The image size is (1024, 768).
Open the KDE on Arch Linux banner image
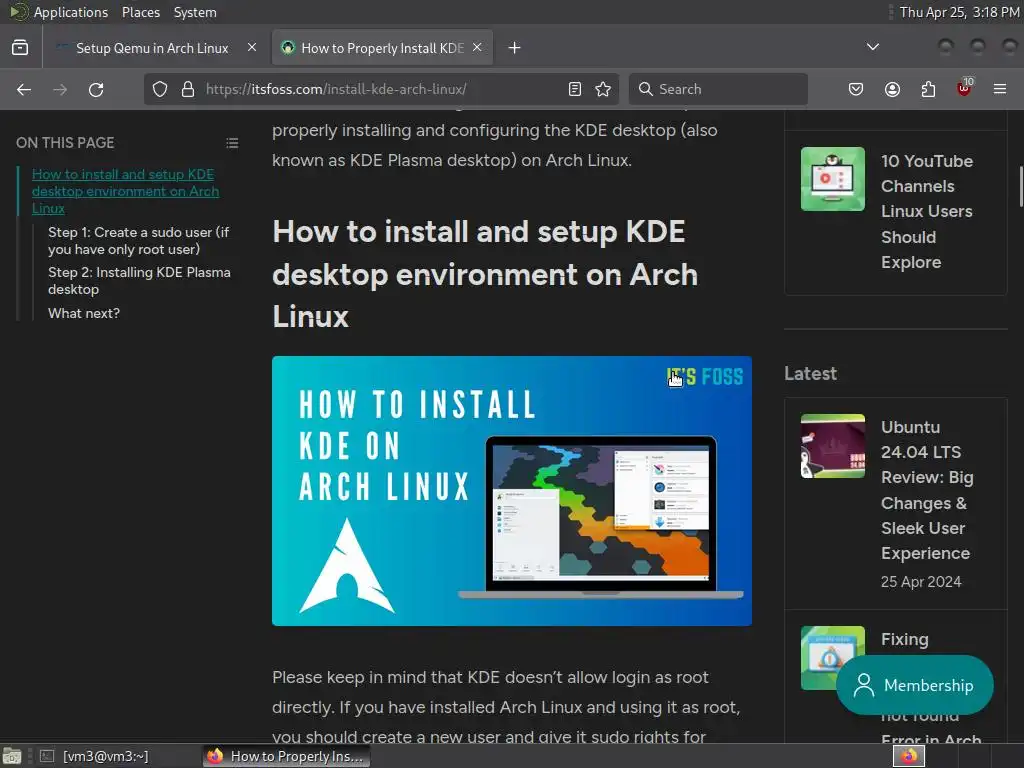click(x=511, y=491)
